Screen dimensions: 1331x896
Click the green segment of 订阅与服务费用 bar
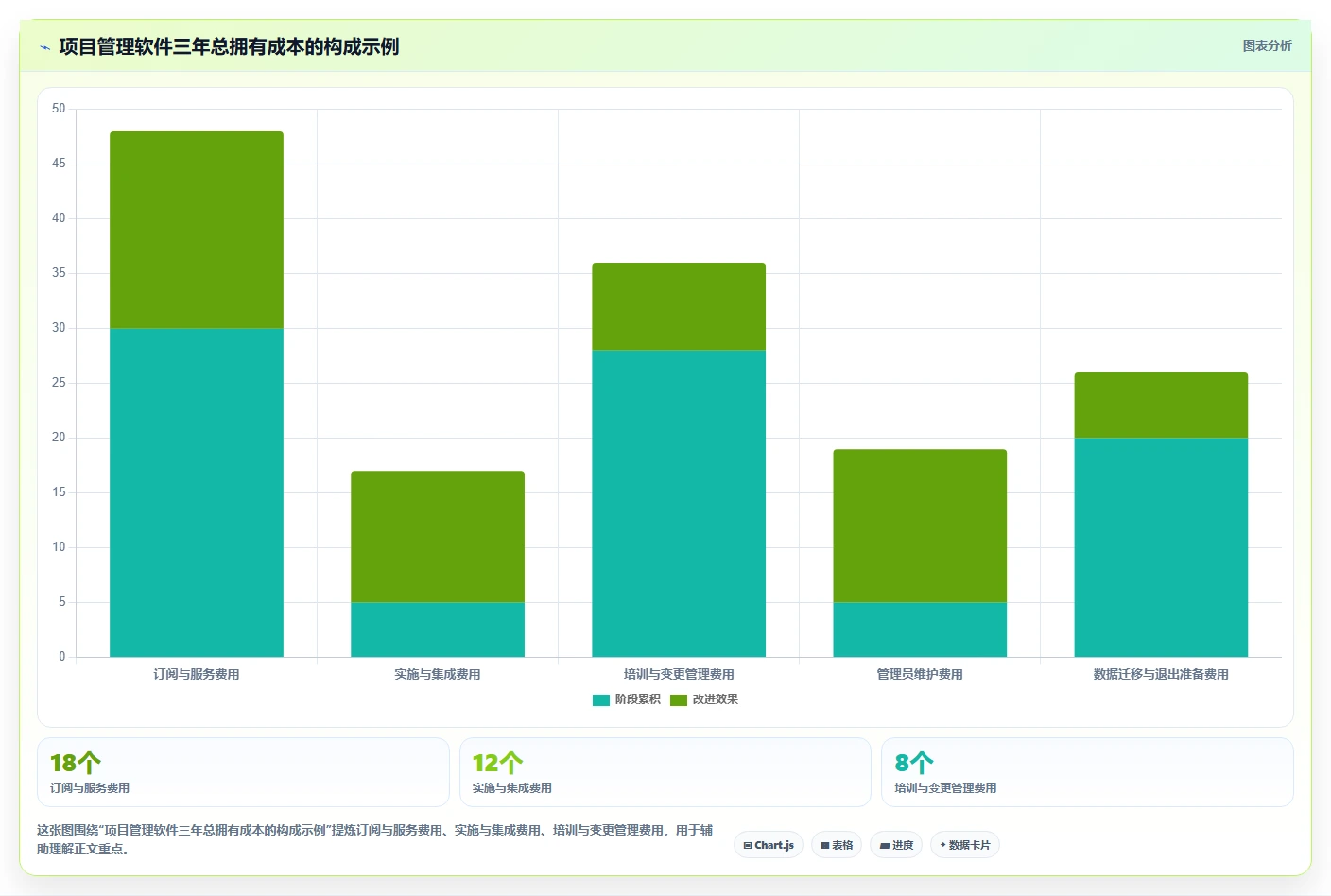point(197,230)
